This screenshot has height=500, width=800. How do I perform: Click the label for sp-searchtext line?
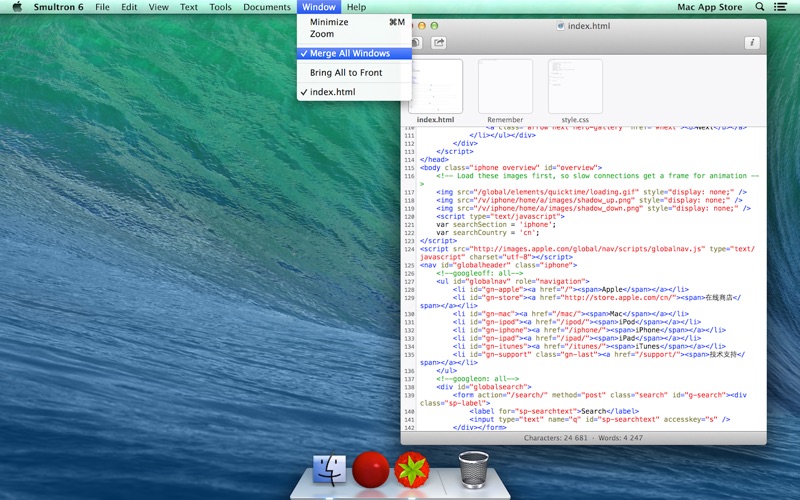tap(554, 411)
